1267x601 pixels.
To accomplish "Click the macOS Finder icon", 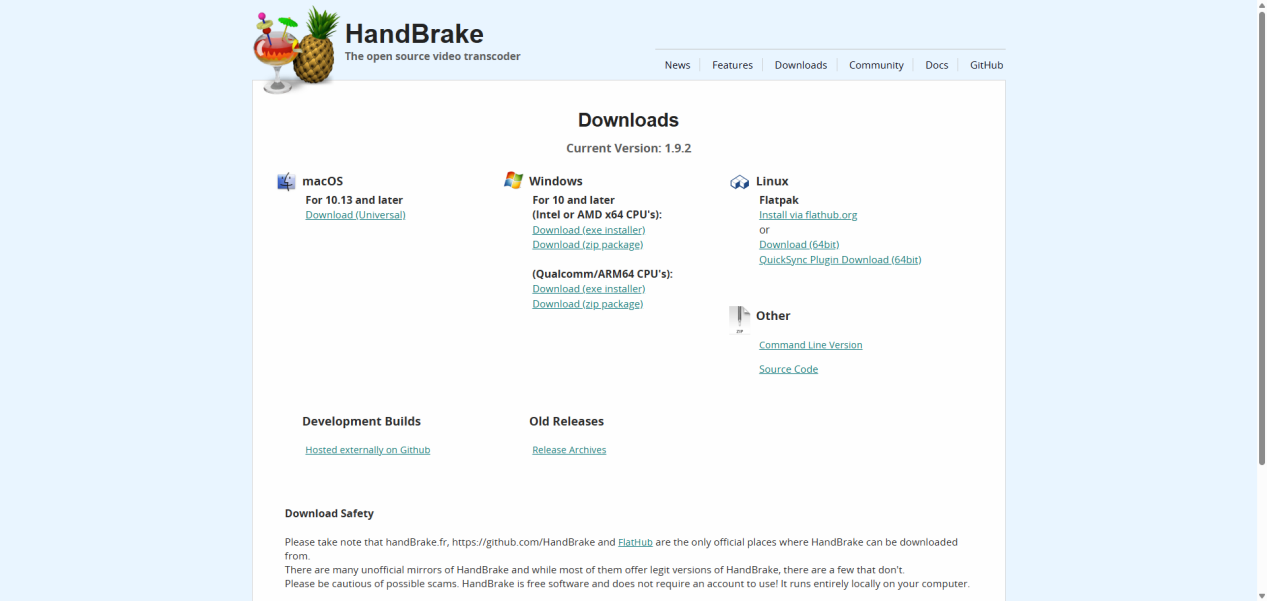I will point(286,181).
